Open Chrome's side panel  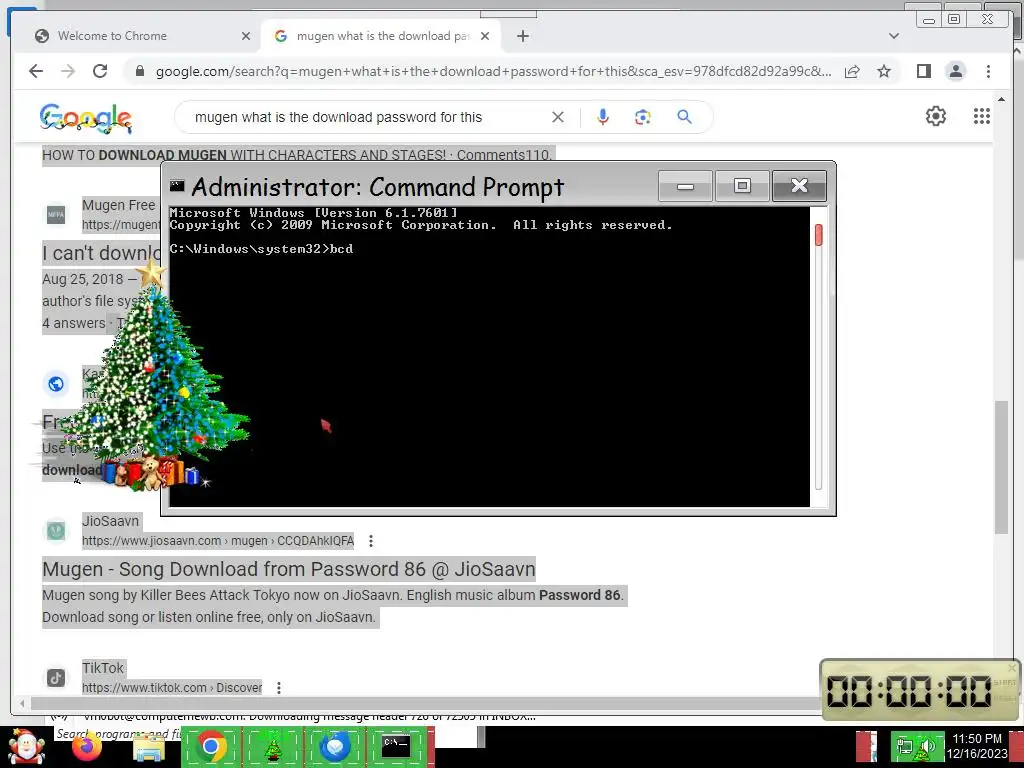click(923, 71)
